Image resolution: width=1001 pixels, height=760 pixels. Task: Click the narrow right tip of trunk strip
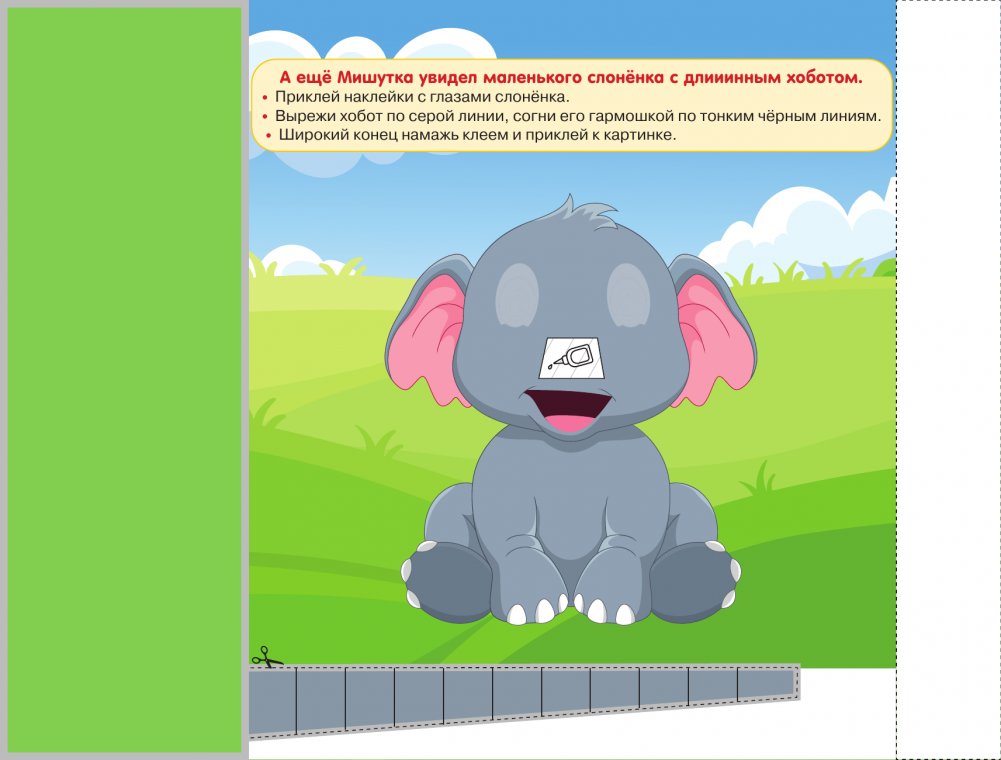tap(767, 683)
